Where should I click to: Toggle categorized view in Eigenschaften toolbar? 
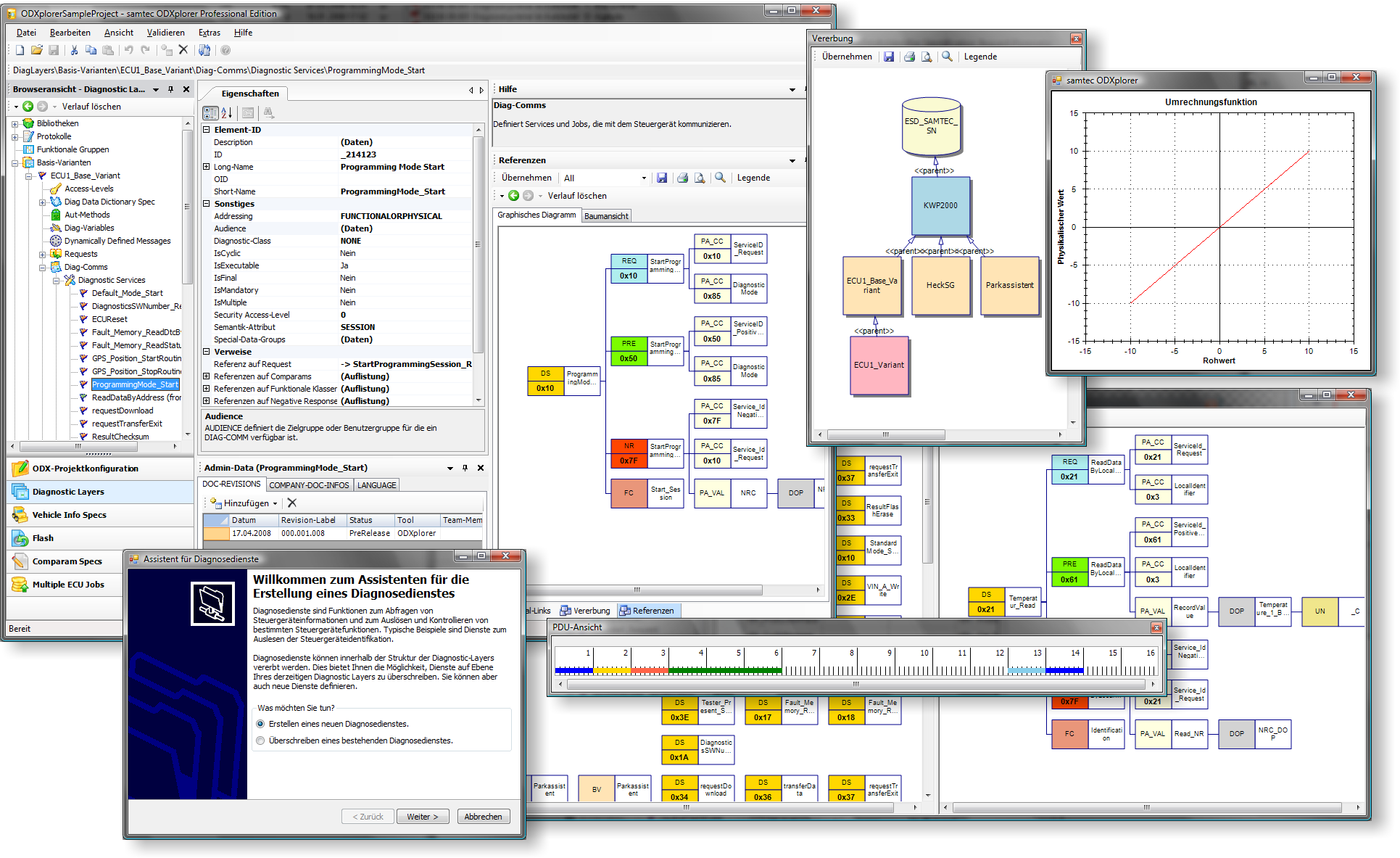coord(210,112)
